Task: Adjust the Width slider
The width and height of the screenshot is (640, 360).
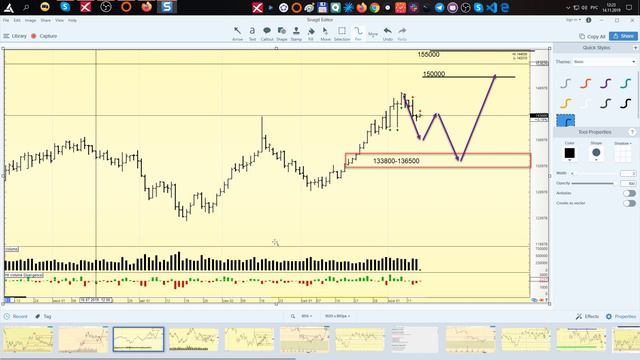Action: click(594, 173)
